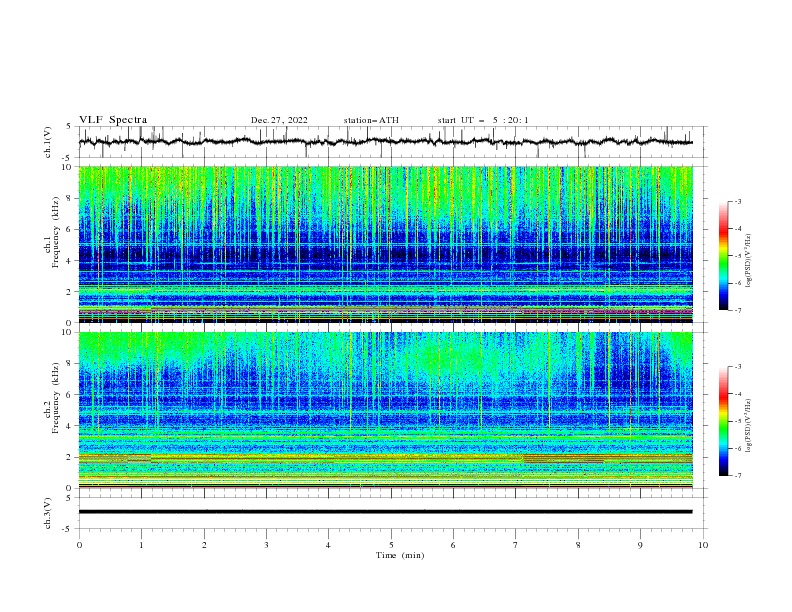792x612 pixels.
Task: Click the time axis tick label '6'
Action: 453,545
